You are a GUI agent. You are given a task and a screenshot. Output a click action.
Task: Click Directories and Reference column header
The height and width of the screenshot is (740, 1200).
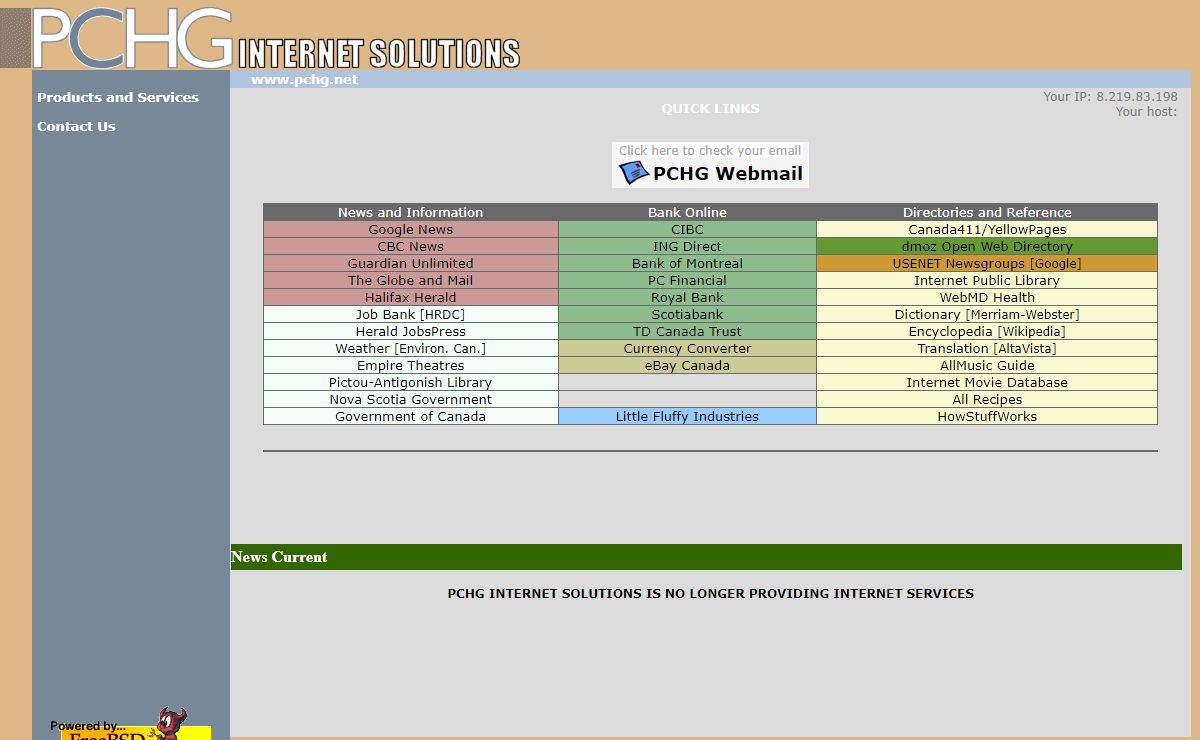click(x=987, y=213)
